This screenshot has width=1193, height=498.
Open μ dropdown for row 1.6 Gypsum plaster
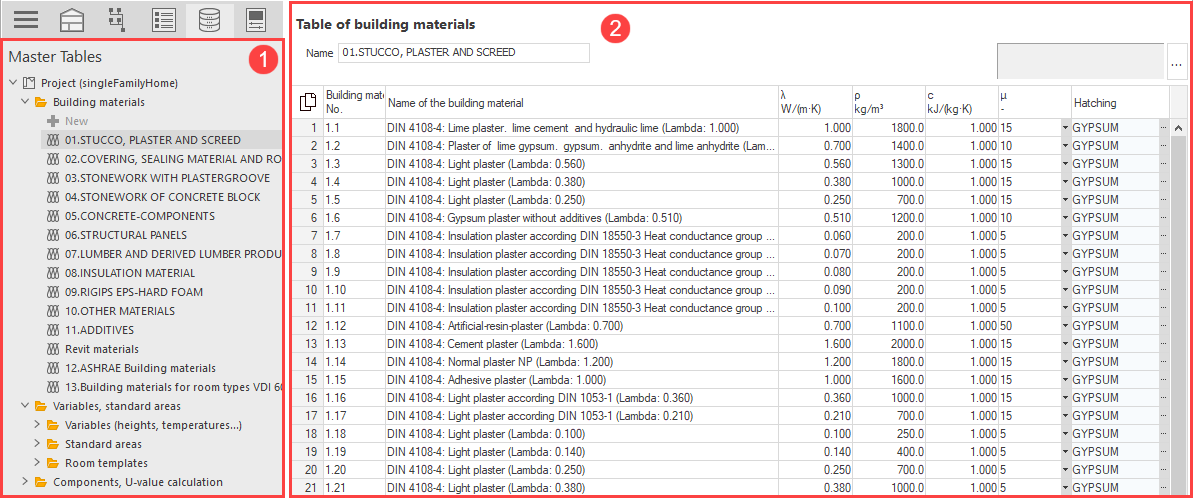(1065, 217)
